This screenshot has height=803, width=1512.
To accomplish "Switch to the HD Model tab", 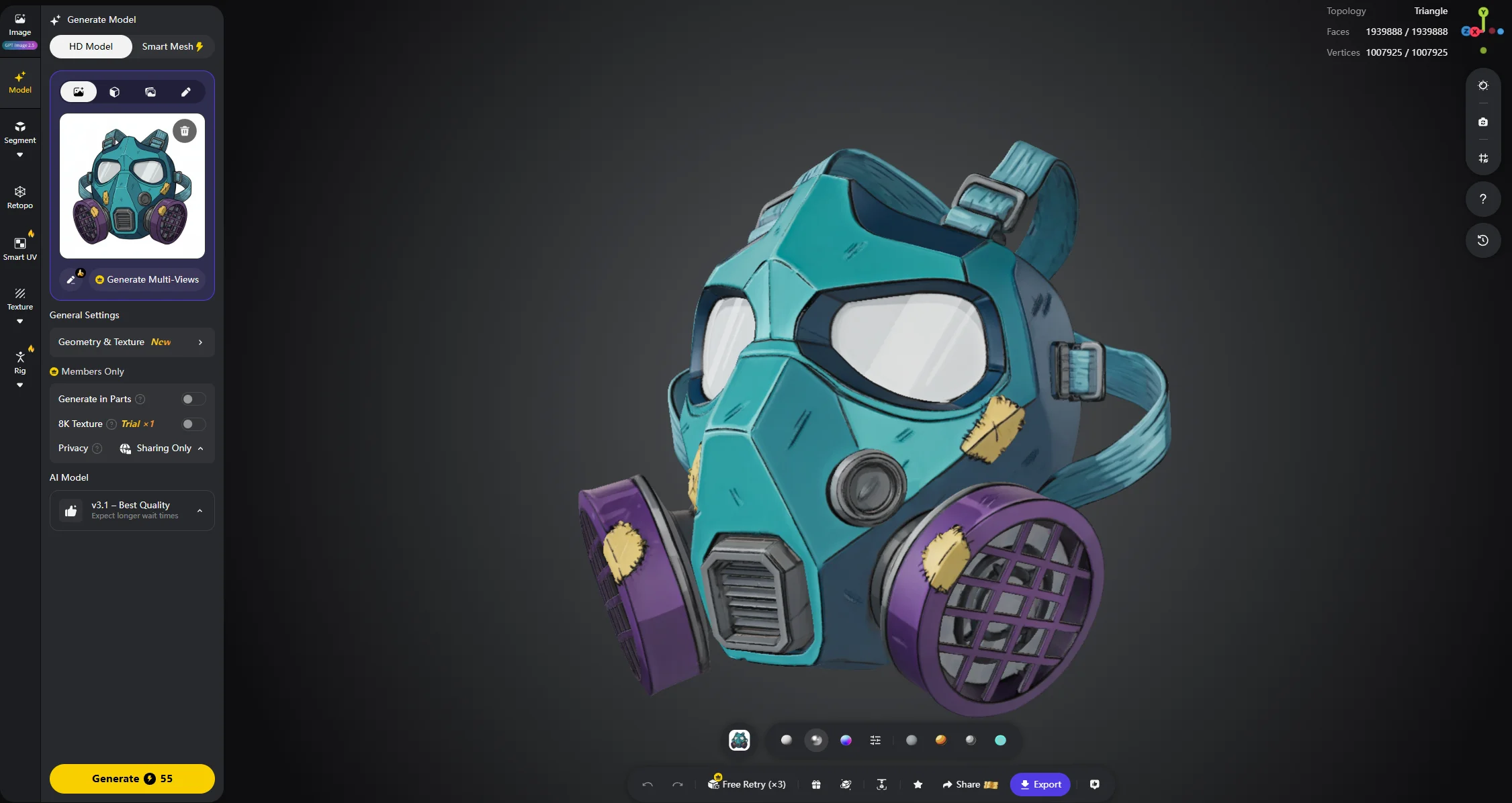I will pyautogui.click(x=91, y=46).
